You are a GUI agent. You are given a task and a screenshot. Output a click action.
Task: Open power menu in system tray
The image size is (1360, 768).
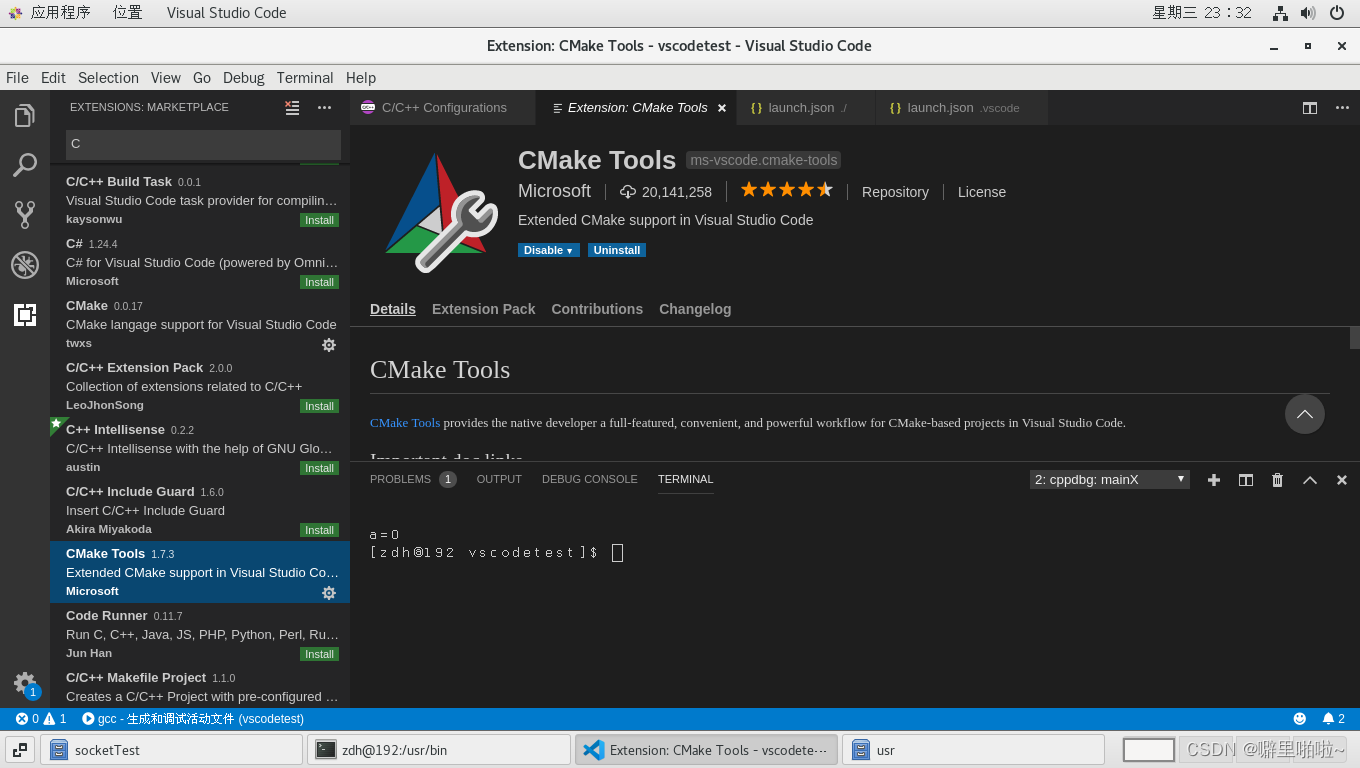pyautogui.click(x=1337, y=13)
